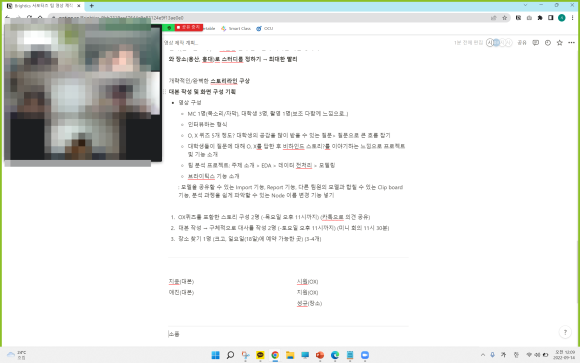The image size is (580, 363).
Task: Open the Chrome three-dot menu
Action: click(572, 18)
